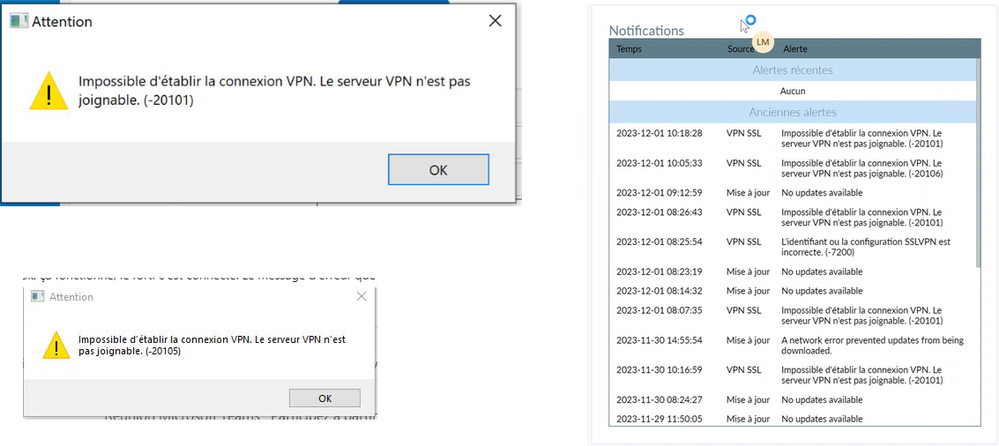Collapse the Anciennes alertes section
Viewport: 999px width, 446px height.
[x=792, y=112]
